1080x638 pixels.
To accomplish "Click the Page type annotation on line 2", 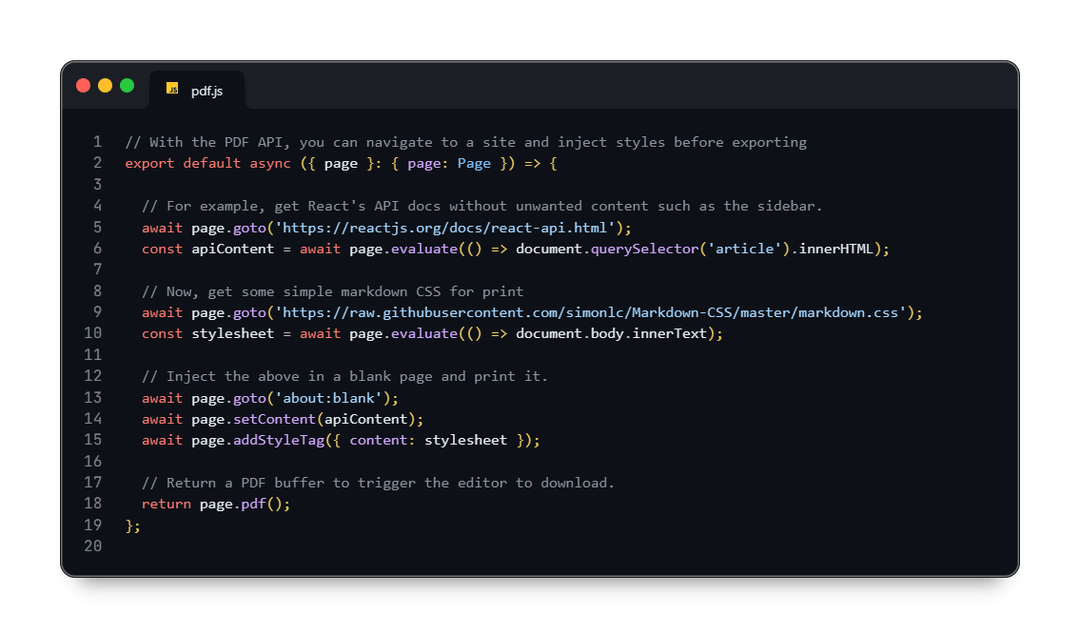I will click(474, 163).
